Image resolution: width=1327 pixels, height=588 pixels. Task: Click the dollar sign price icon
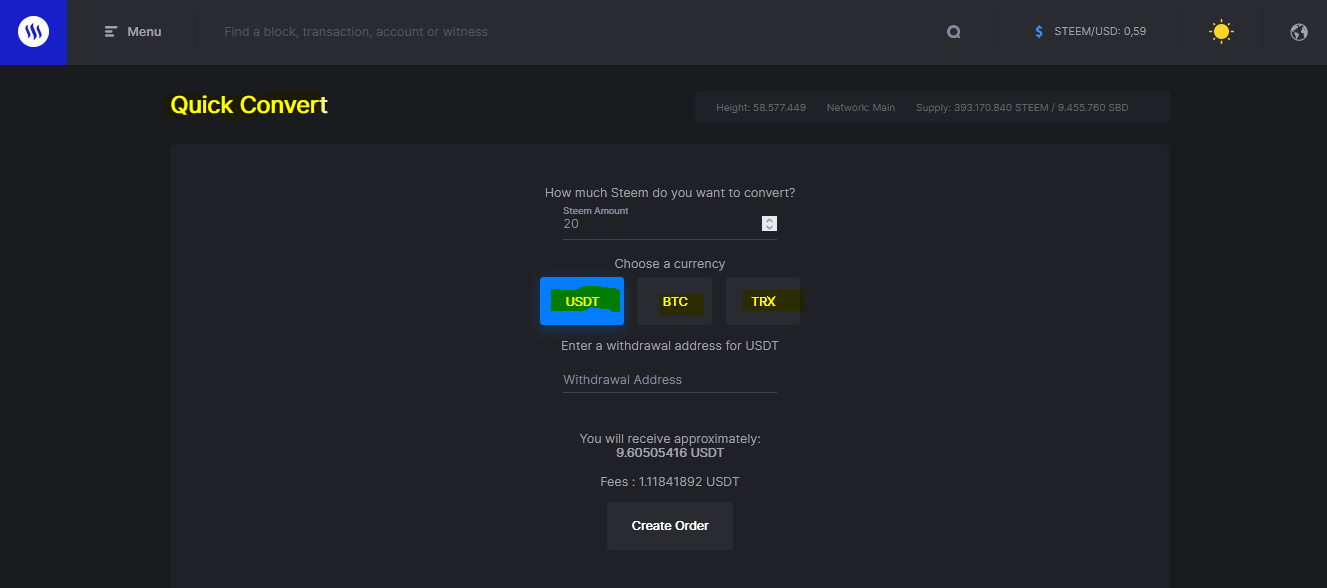click(x=1039, y=32)
